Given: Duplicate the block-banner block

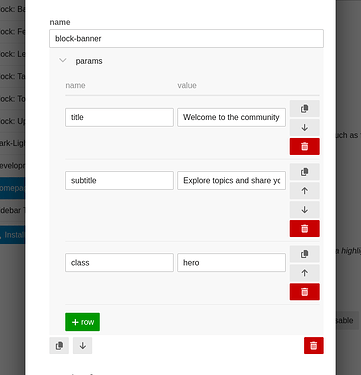Looking at the screenshot, I should 59,346.
